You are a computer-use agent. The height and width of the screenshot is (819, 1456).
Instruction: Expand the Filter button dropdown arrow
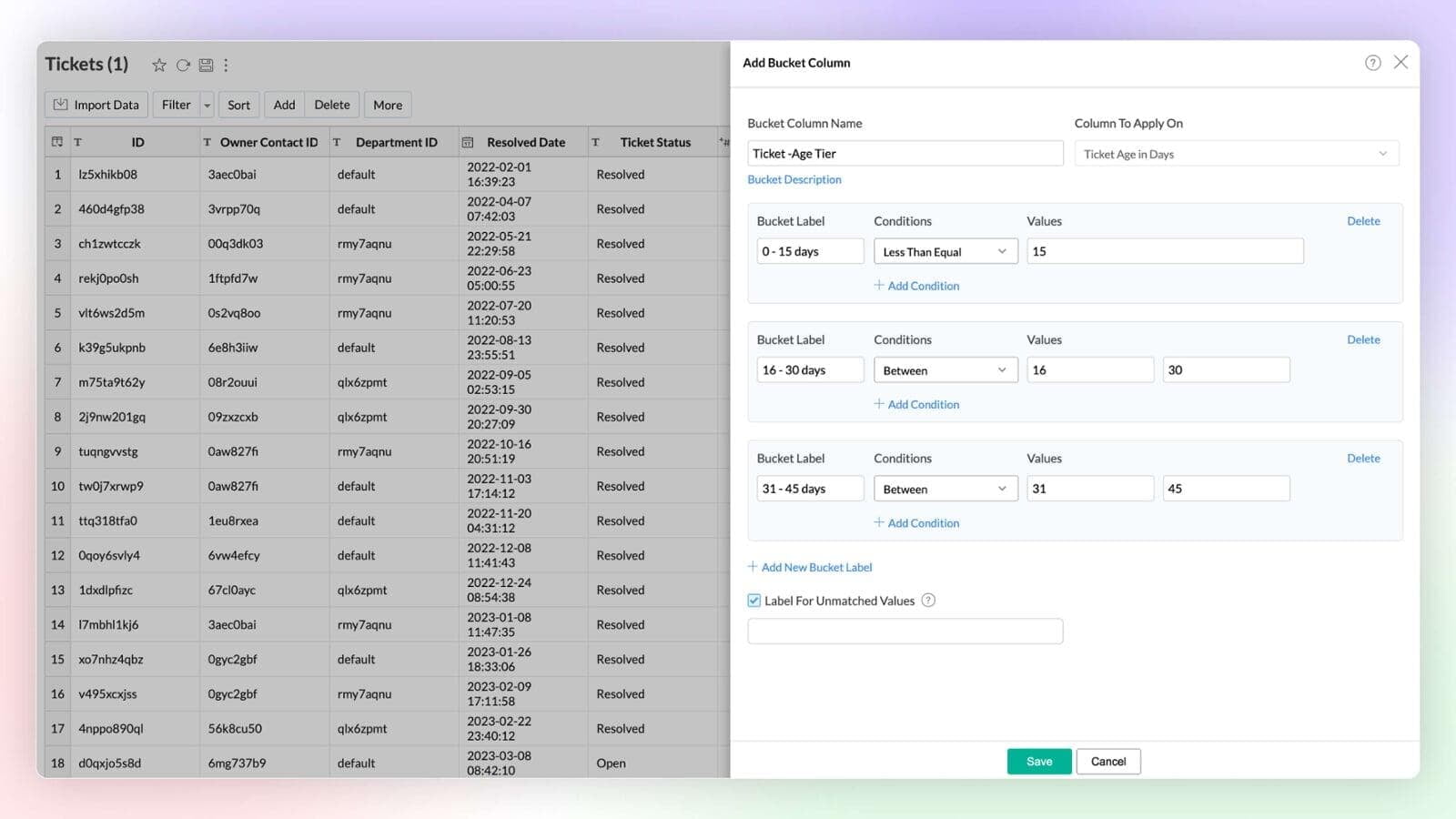(207, 106)
